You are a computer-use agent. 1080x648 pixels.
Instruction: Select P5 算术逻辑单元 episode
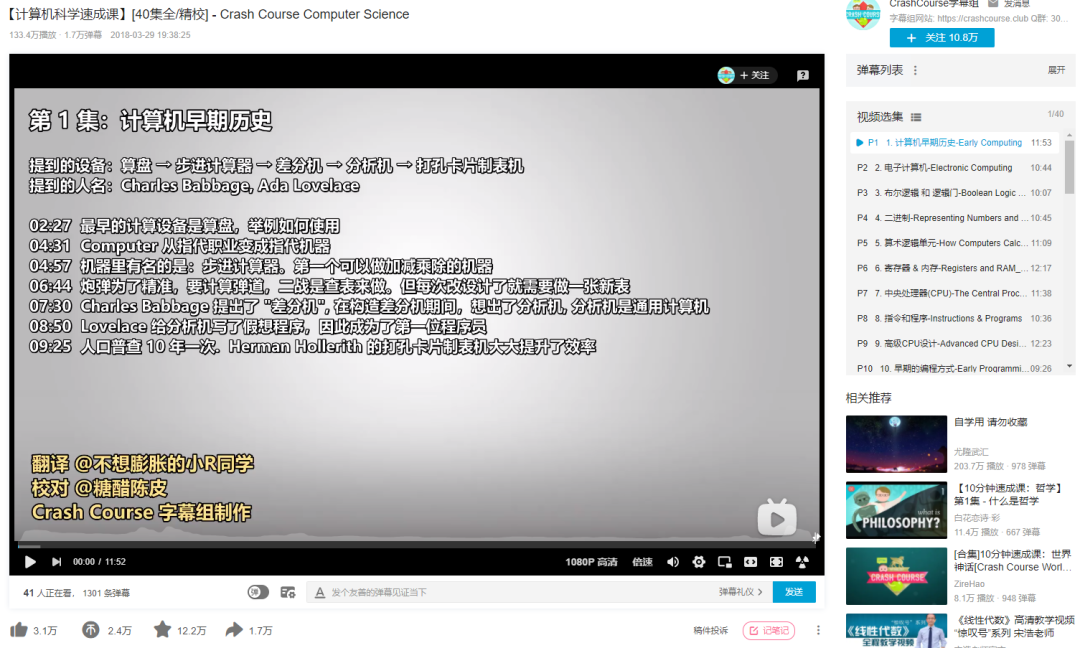point(954,243)
